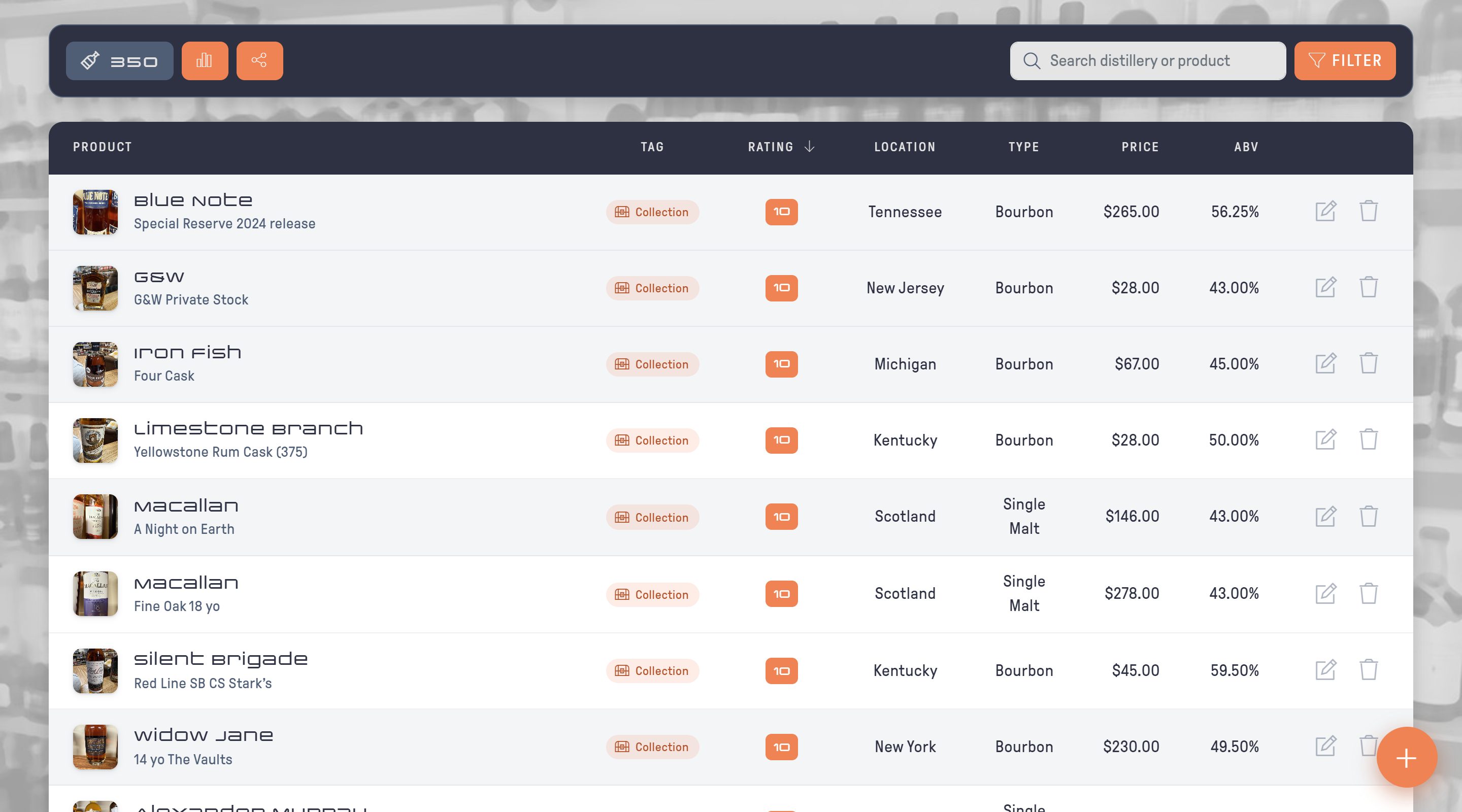Open the statistics bar chart button
The image size is (1462, 812).
pos(204,61)
